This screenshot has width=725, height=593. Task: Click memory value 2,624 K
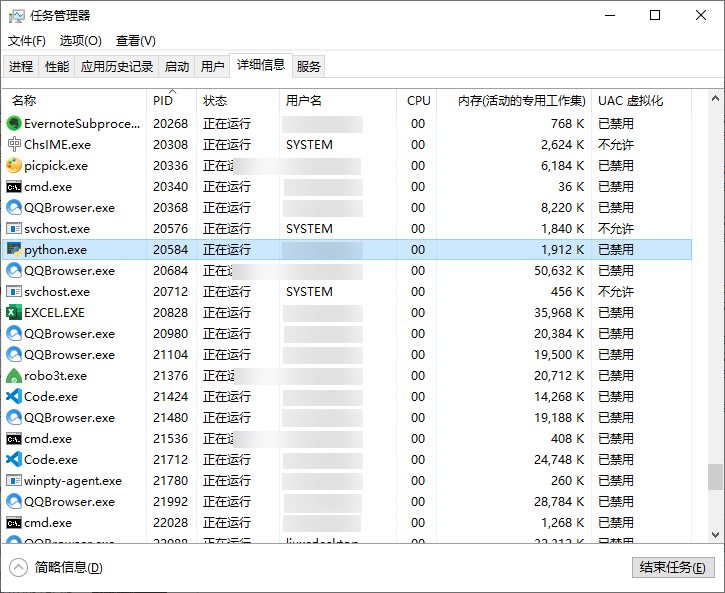[563, 145]
